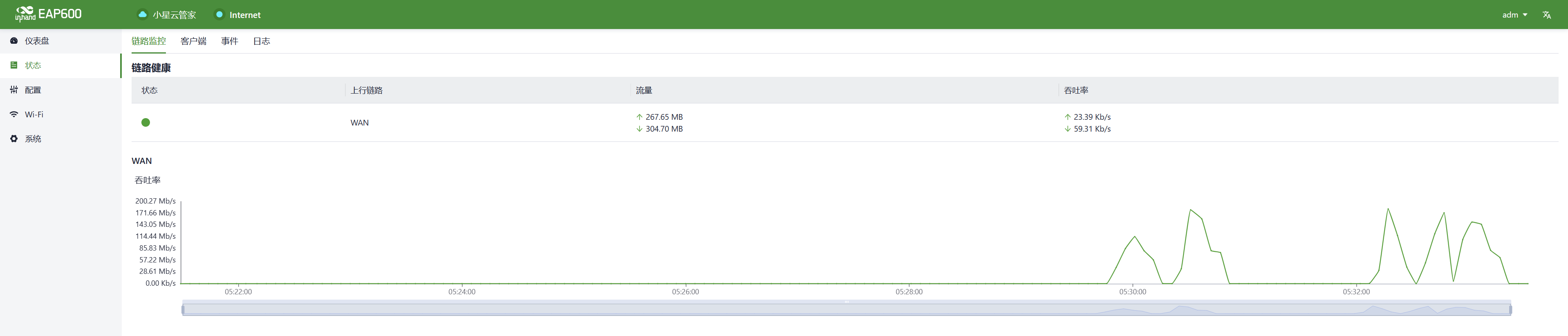This screenshot has width=1568, height=336.
Task: Switch to the 事件 tab
Action: [x=230, y=41]
